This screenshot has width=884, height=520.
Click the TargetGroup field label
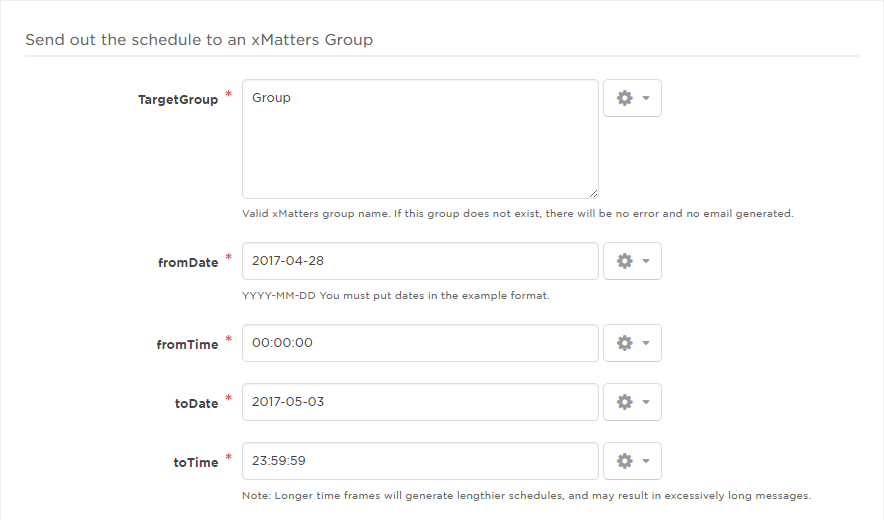[178, 100]
